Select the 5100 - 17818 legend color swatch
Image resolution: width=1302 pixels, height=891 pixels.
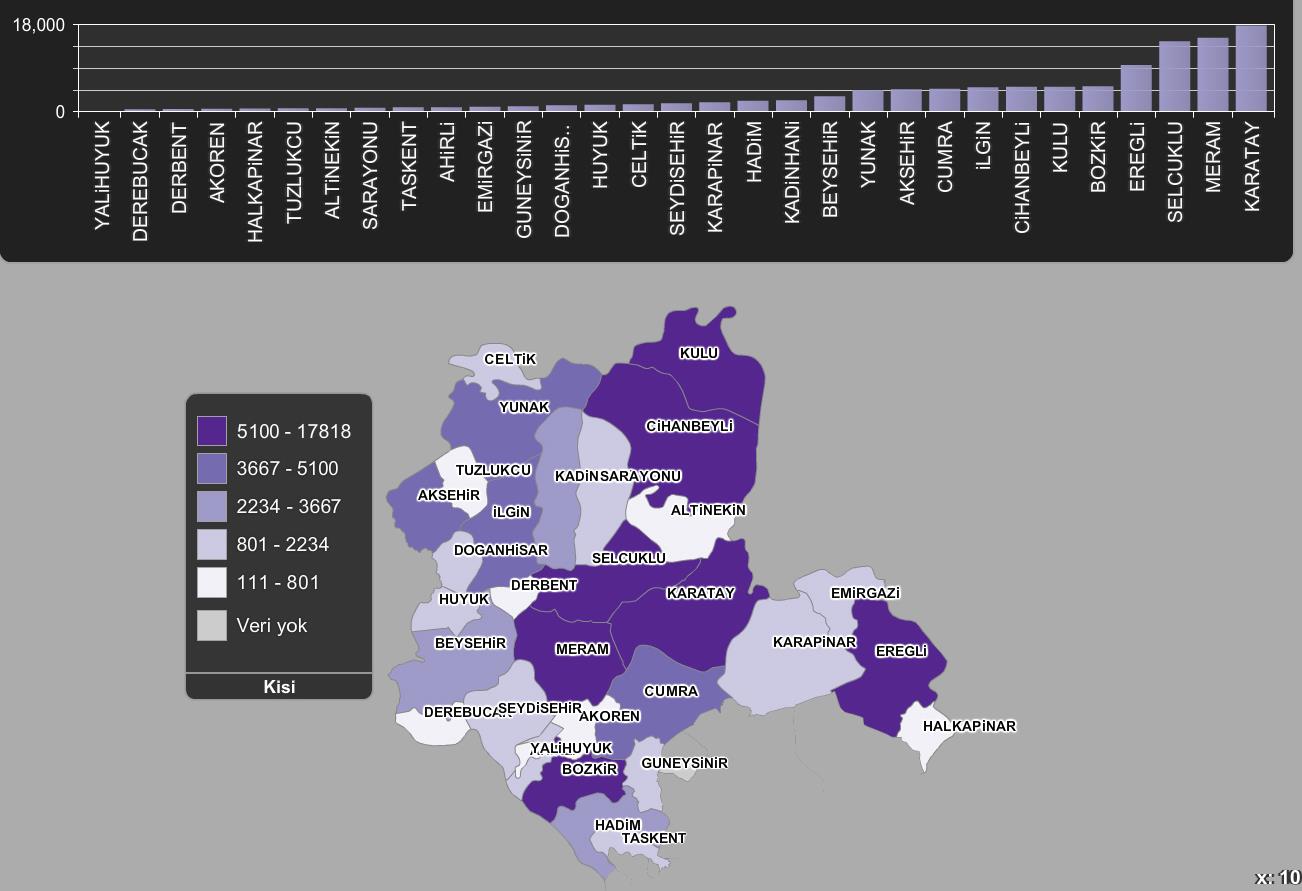[x=212, y=431]
